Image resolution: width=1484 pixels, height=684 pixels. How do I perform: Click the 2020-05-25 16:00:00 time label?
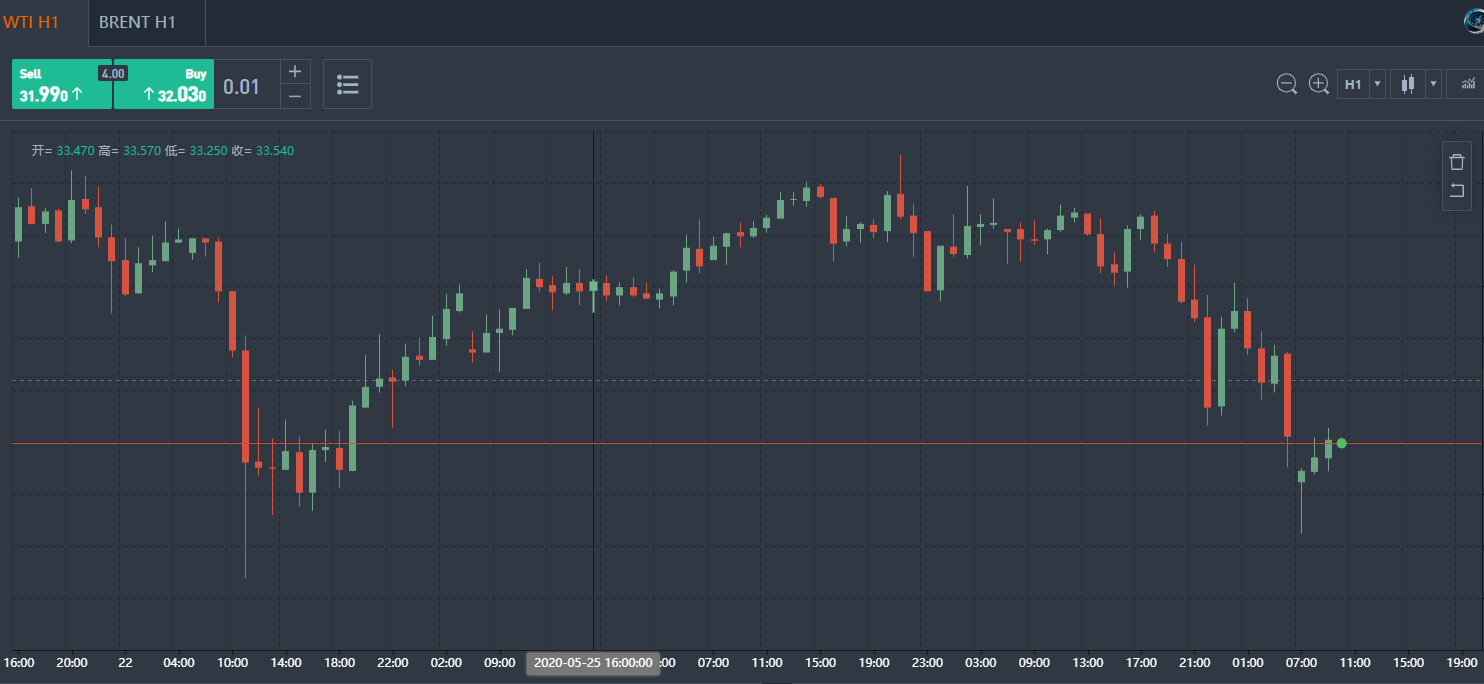click(593, 662)
